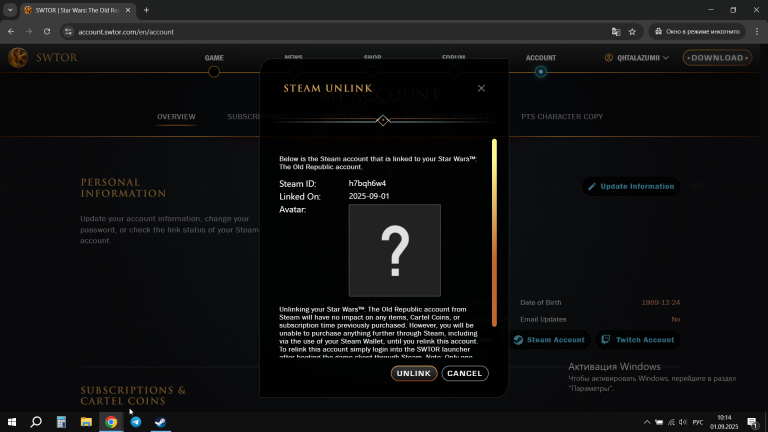
Task: Switch to PTS CHARACTER COPY tab
Action: click(562, 117)
